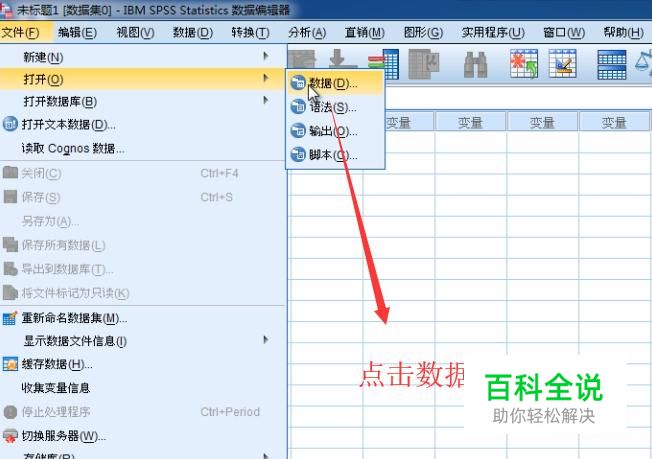652x459 pixels.
Task: Select 读取 Cognos 数据... entry
Action: click(143, 148)
